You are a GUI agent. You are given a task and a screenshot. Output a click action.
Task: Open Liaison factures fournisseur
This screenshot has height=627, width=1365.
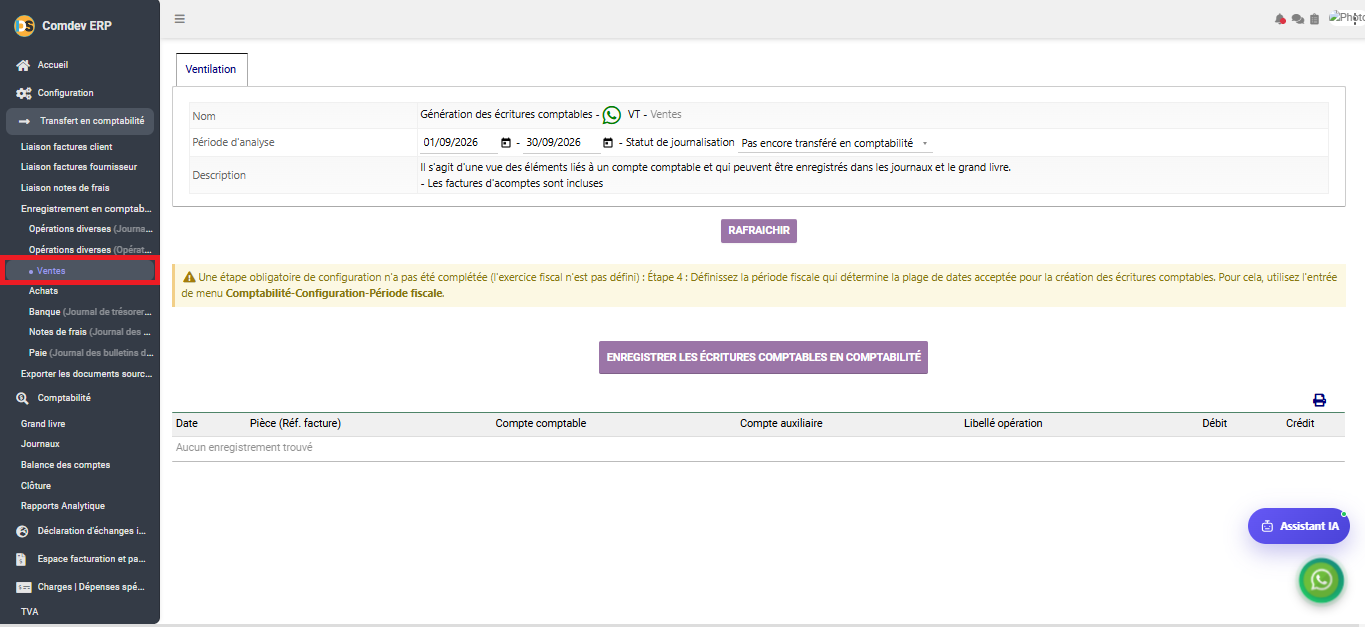coord(79,167)
